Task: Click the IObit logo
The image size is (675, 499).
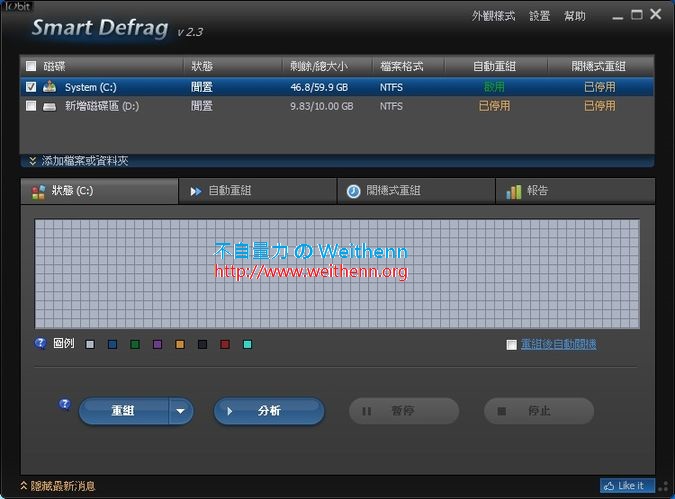Action: click(x=17, y=6)
